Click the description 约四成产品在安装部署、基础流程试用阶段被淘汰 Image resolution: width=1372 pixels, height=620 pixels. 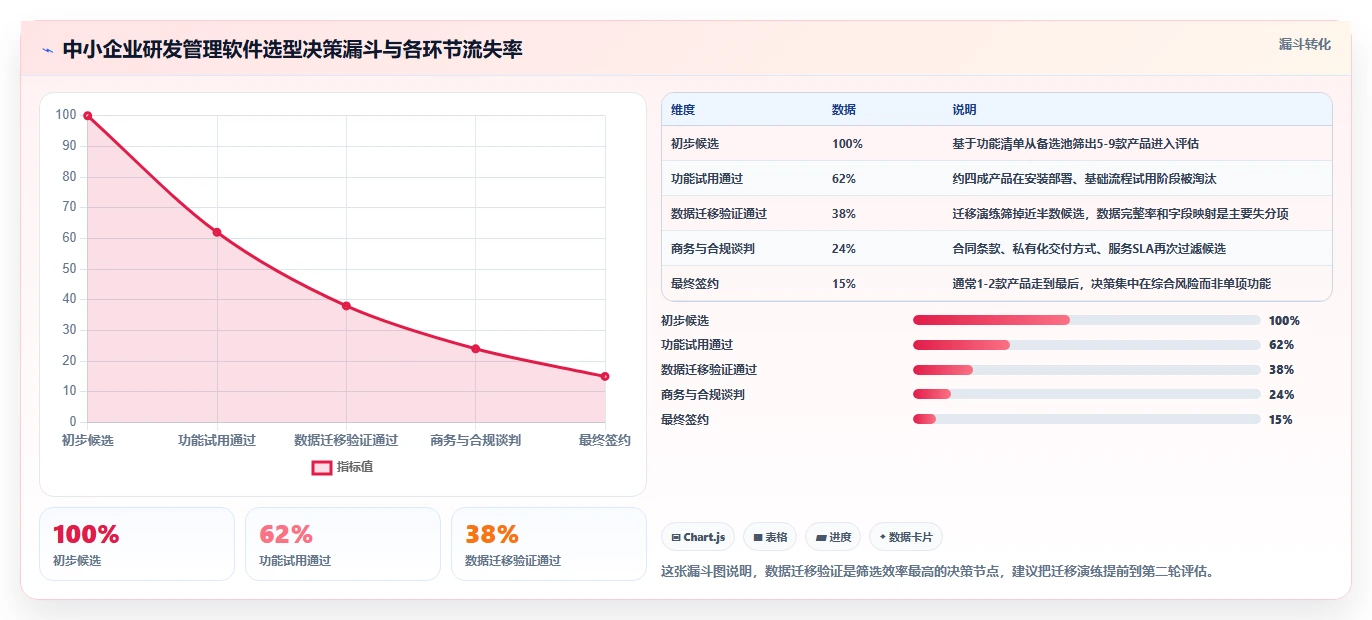(1085, 179)
